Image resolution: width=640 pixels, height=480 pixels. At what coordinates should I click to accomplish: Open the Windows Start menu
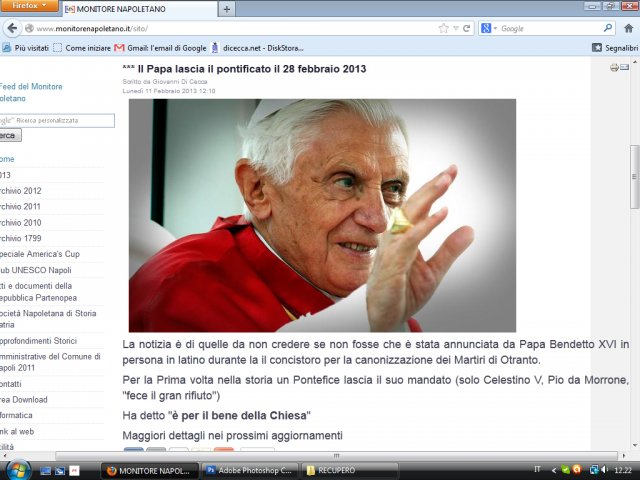(18, 470)
